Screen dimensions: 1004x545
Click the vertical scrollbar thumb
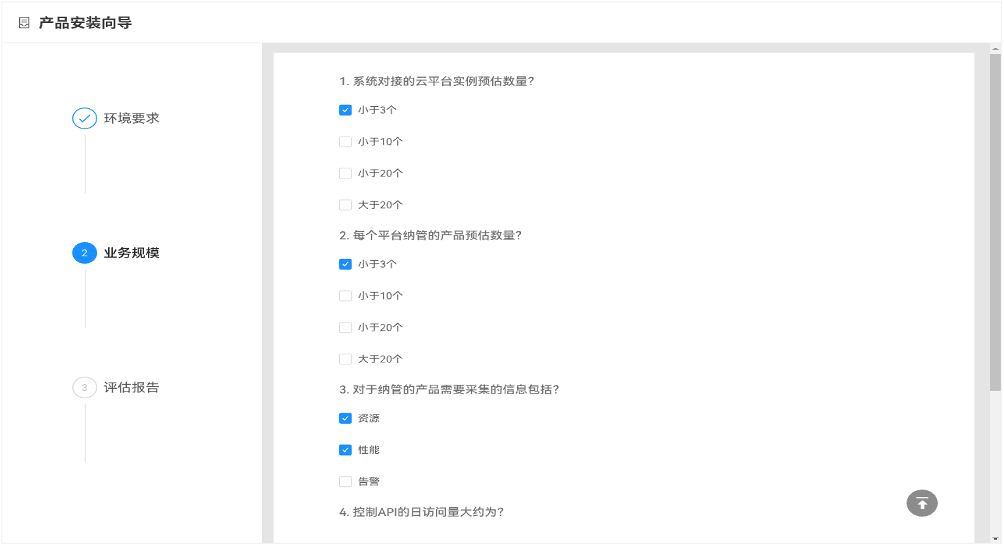(995, 222)
